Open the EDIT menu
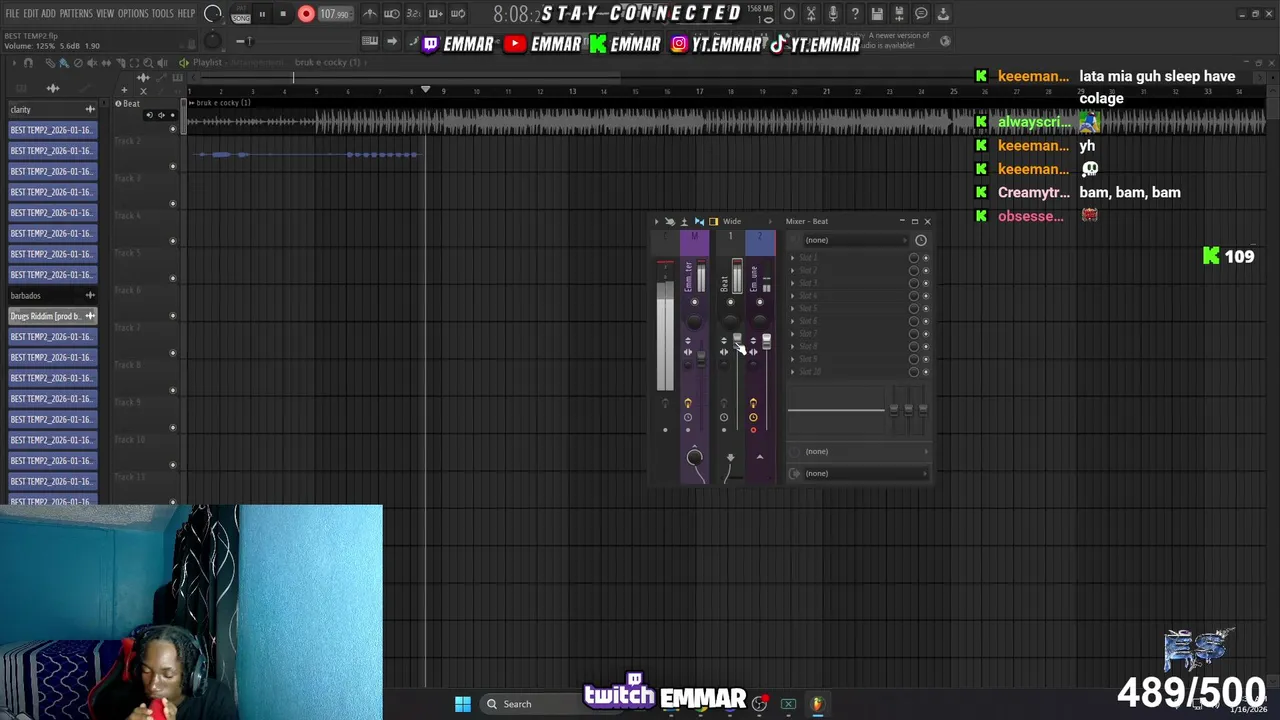This screenshot has height=720, width=1280. (31, 14)
